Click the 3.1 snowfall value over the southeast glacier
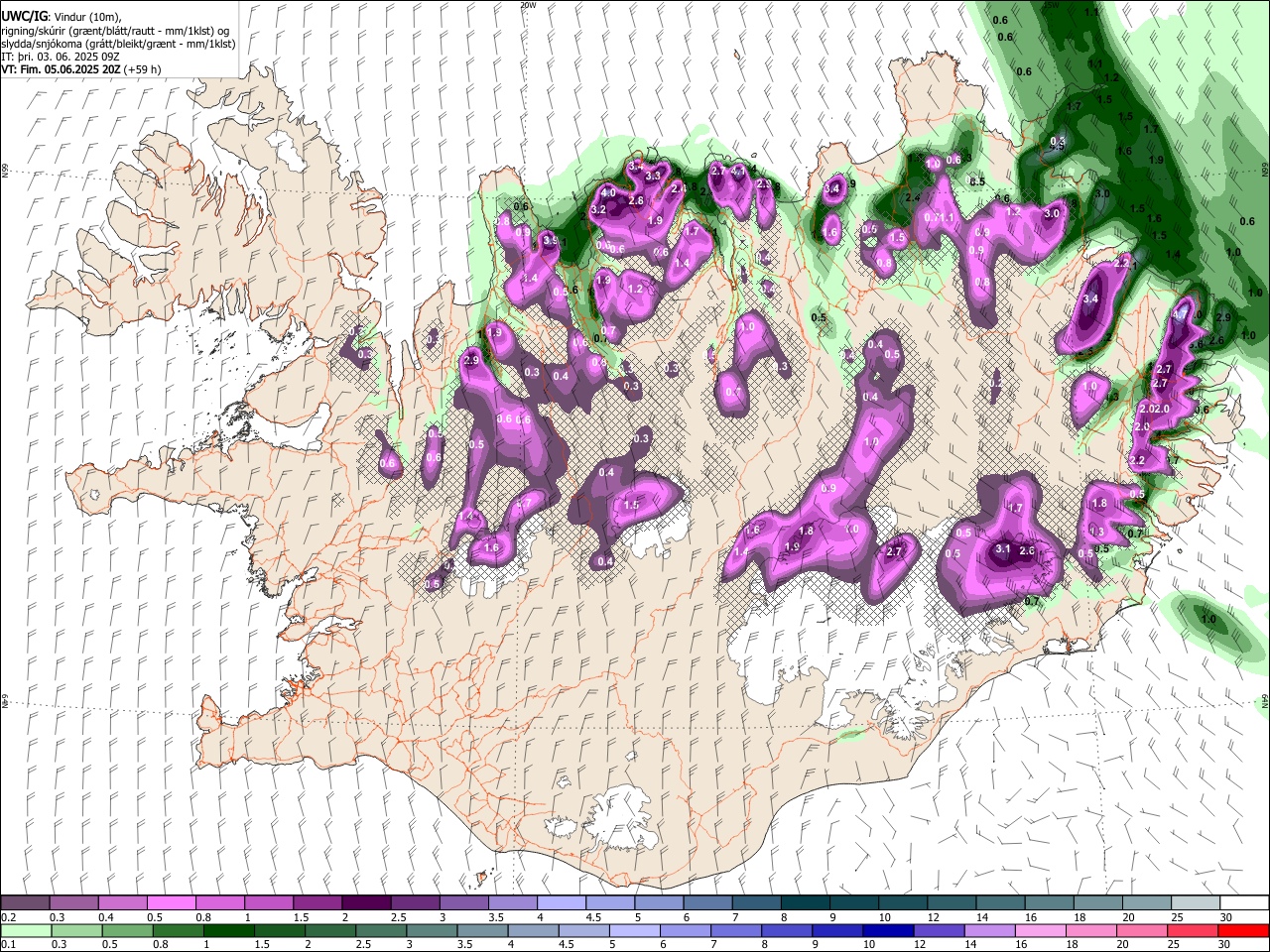 [x=1002, y=549]
